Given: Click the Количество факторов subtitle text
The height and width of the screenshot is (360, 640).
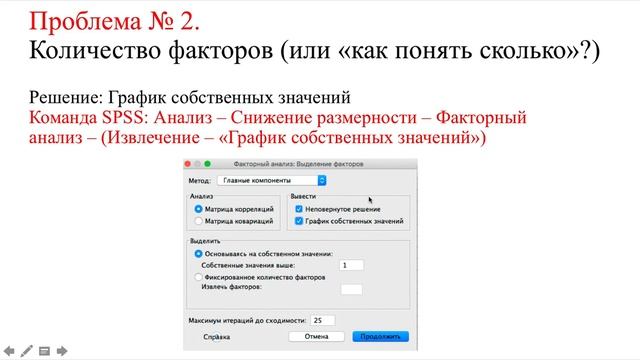Looking at the screenshot, I should tap(314, 51).
